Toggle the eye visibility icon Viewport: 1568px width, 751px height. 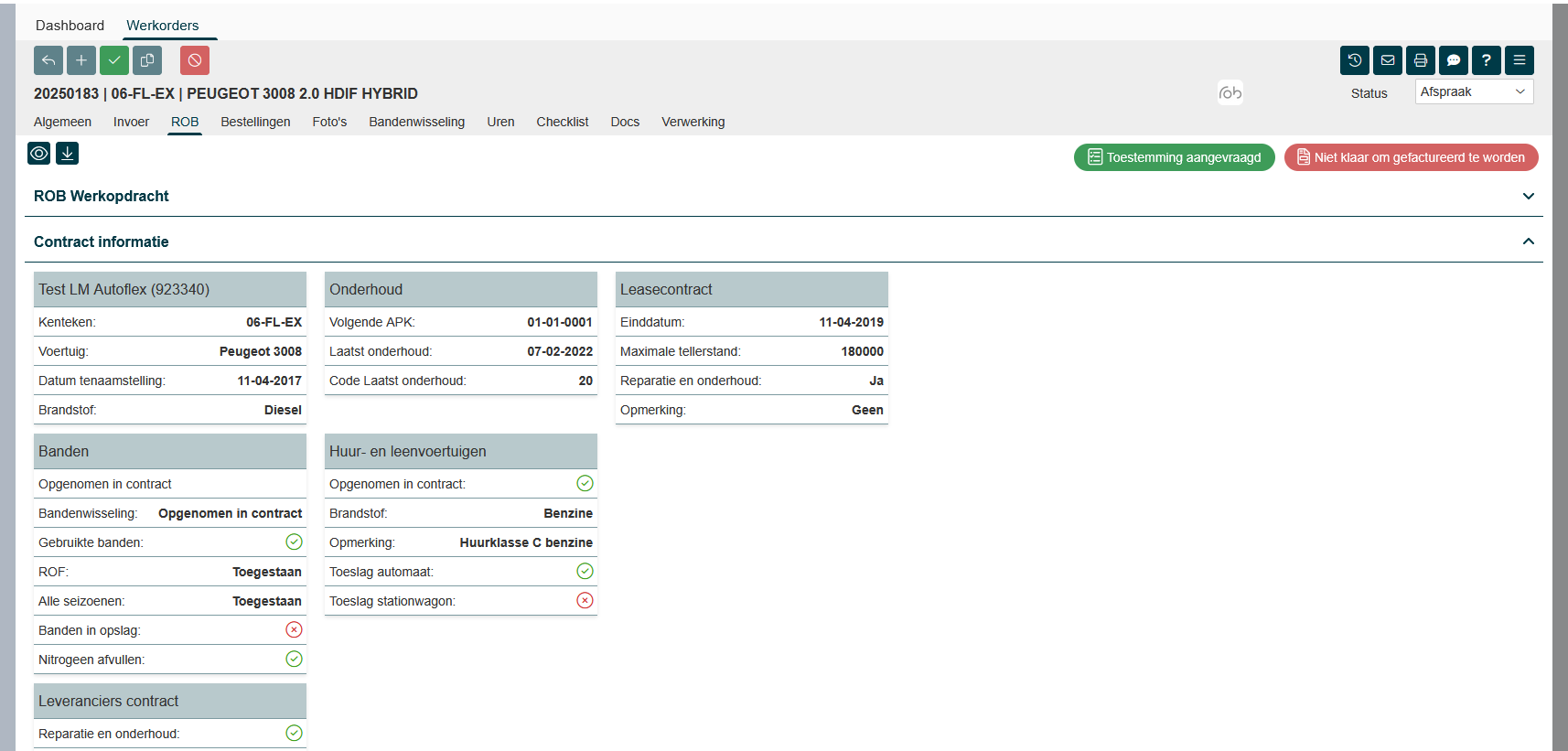(x=39, y=154)
